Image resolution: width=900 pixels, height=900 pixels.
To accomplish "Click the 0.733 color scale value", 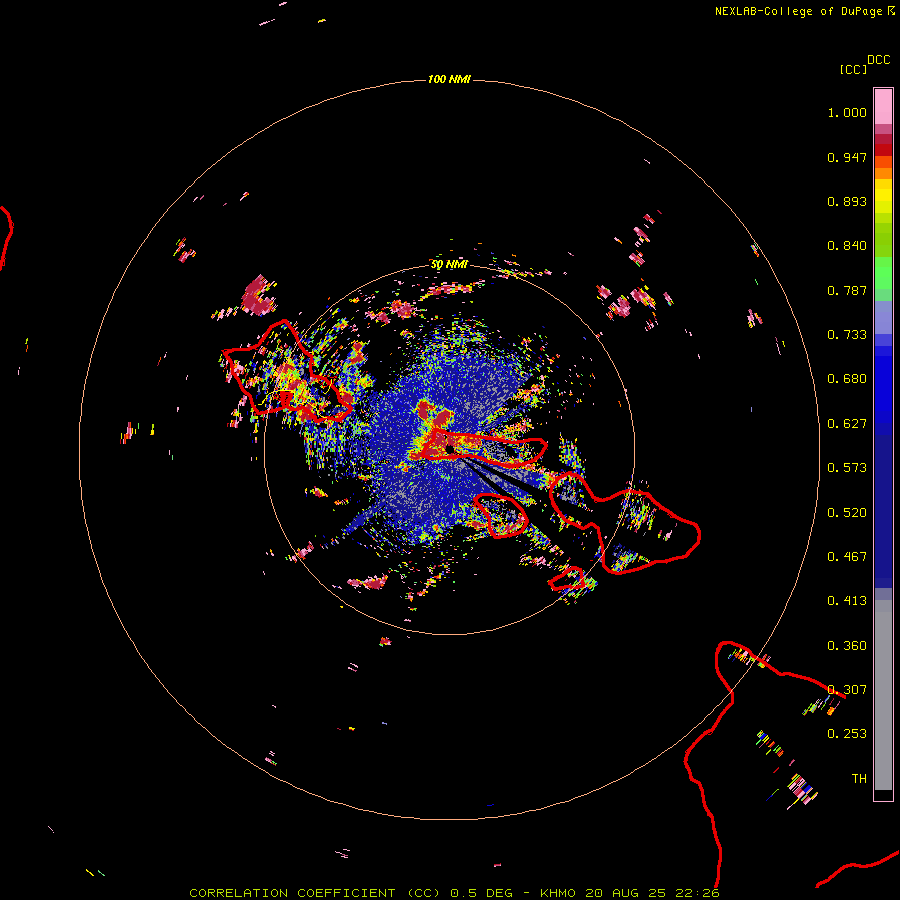I will [x=847, y=335].
